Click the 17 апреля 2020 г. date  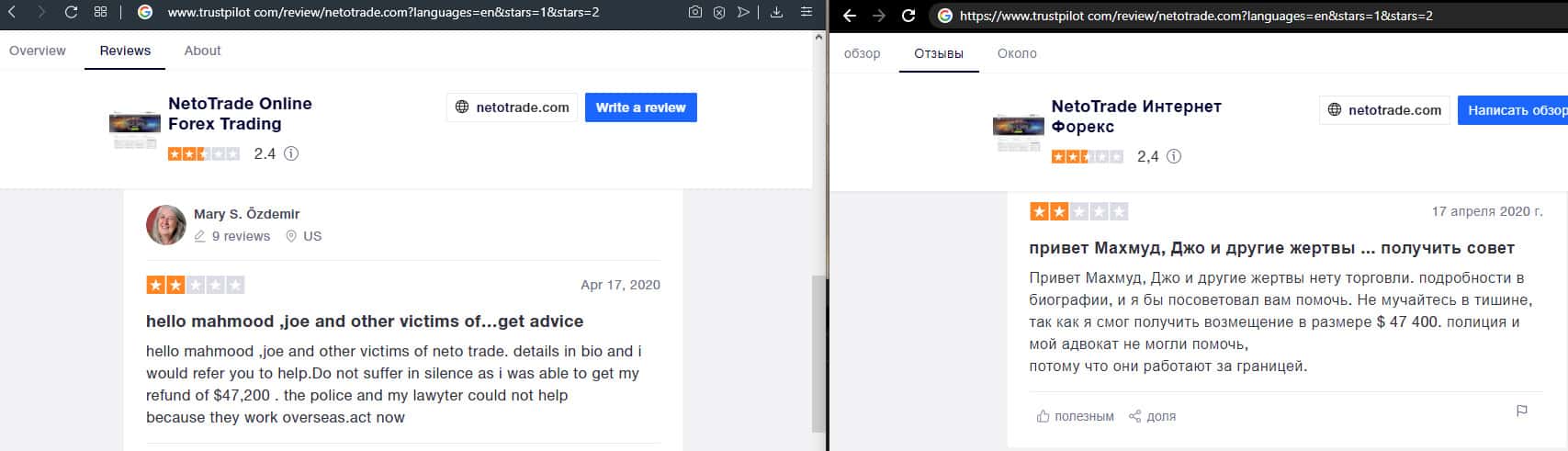point(1487,211)
